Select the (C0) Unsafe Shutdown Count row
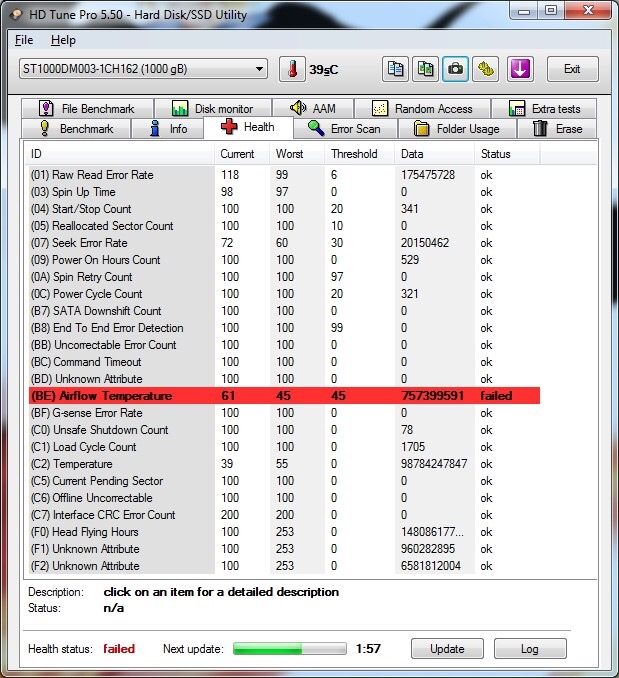The width and height of the screenshot is (619, 678). (x=284, y=430)
